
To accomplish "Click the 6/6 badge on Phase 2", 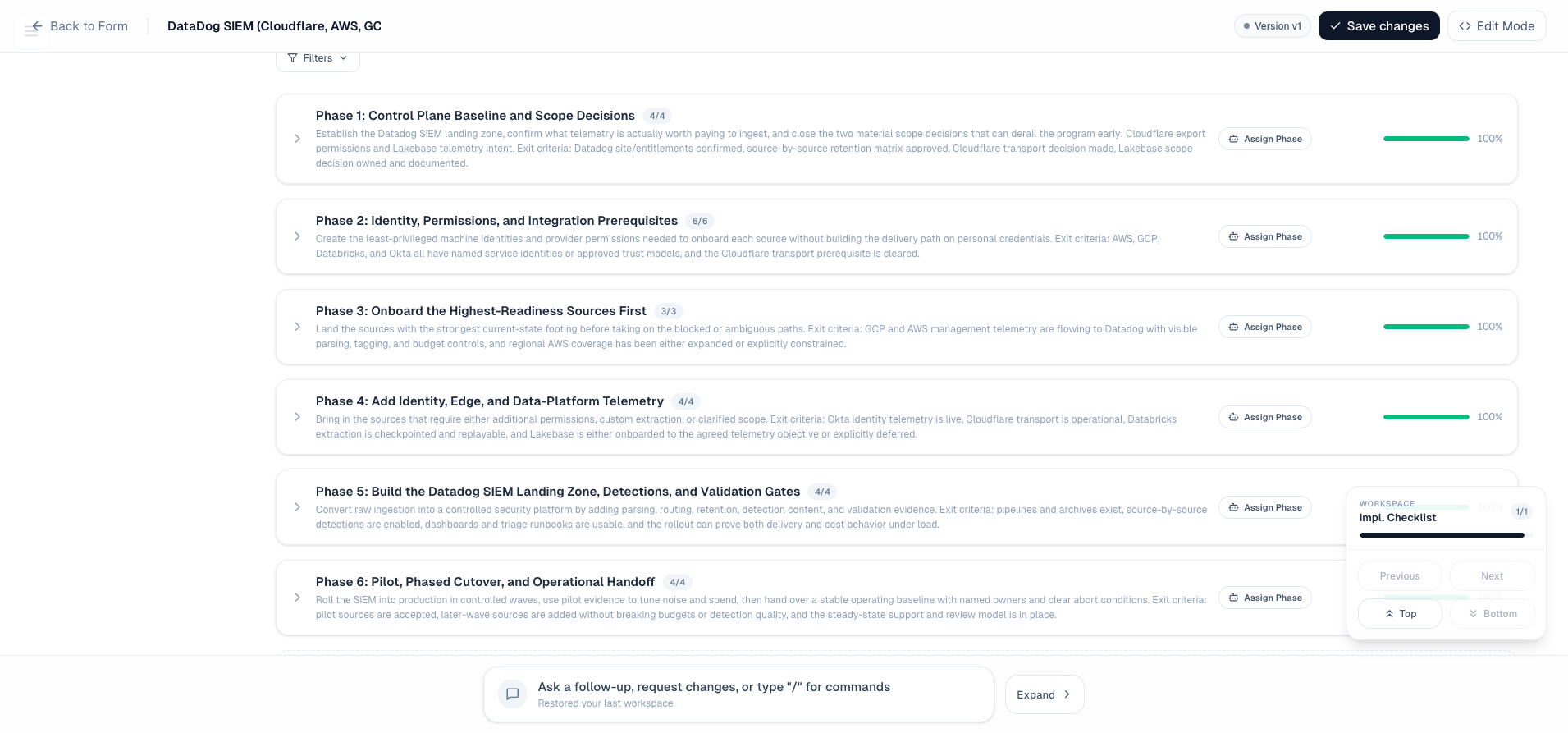I will pos(700,222).
